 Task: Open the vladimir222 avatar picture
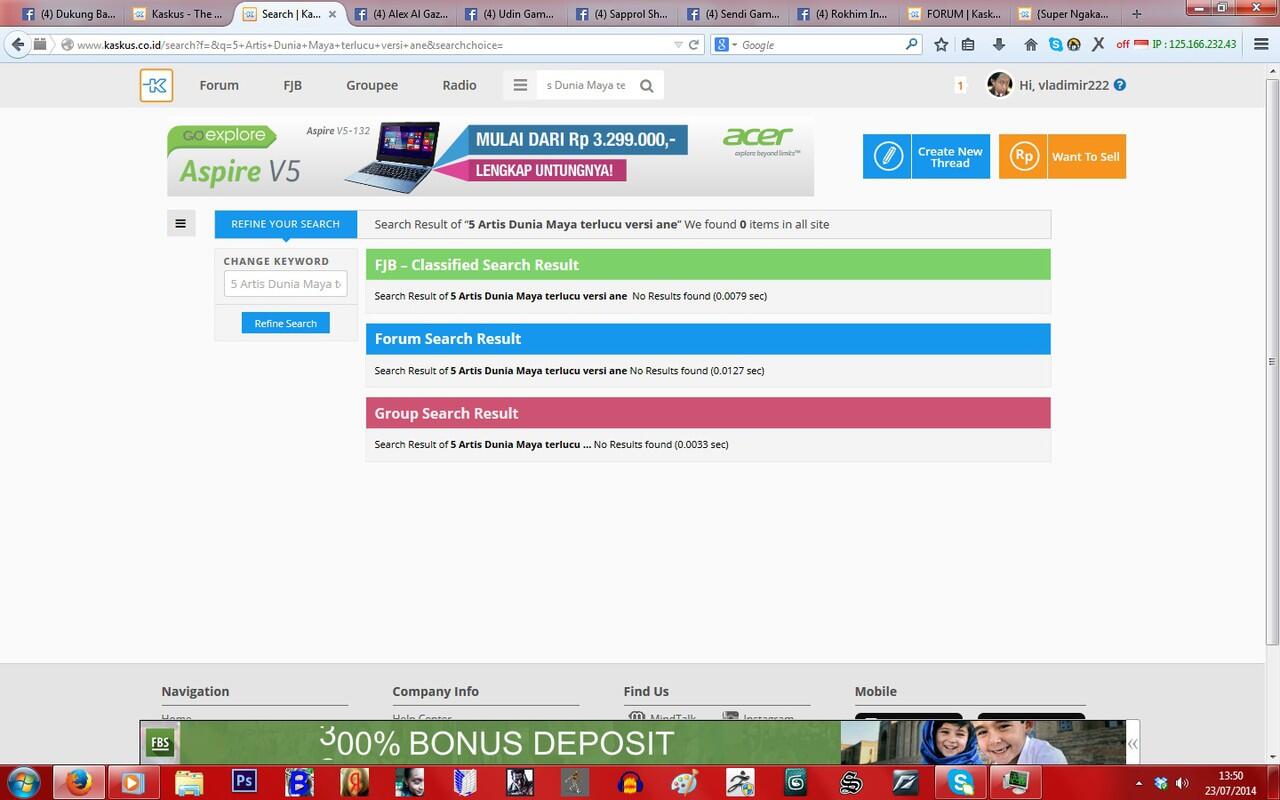(x=999, y=85)
